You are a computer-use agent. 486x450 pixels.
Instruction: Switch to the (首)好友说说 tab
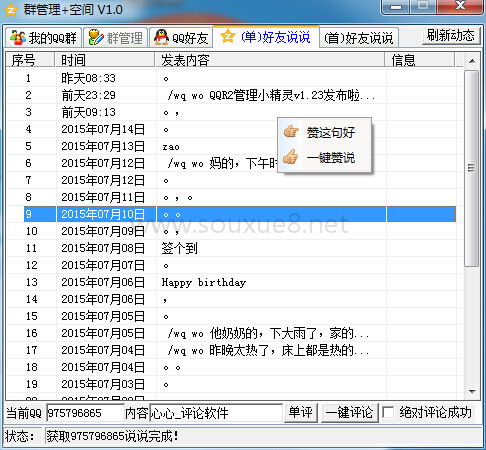[359, 38]
